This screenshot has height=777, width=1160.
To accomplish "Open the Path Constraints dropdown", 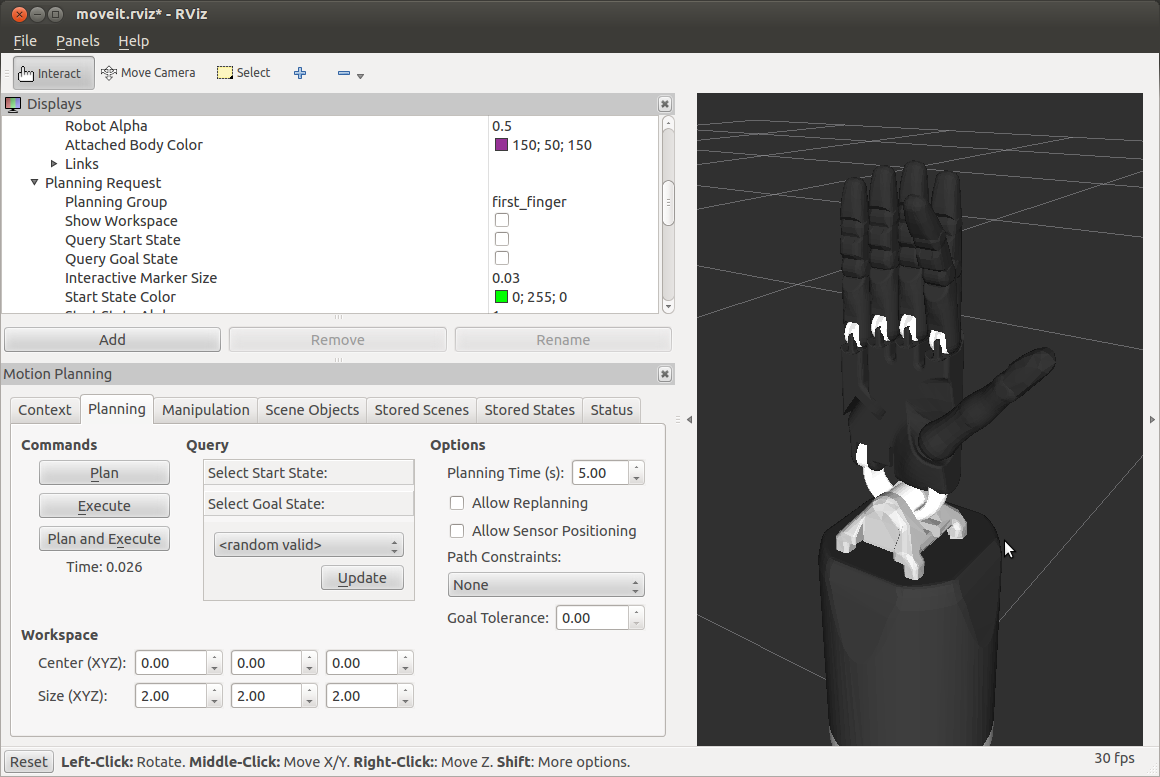I will click(545, 585).
